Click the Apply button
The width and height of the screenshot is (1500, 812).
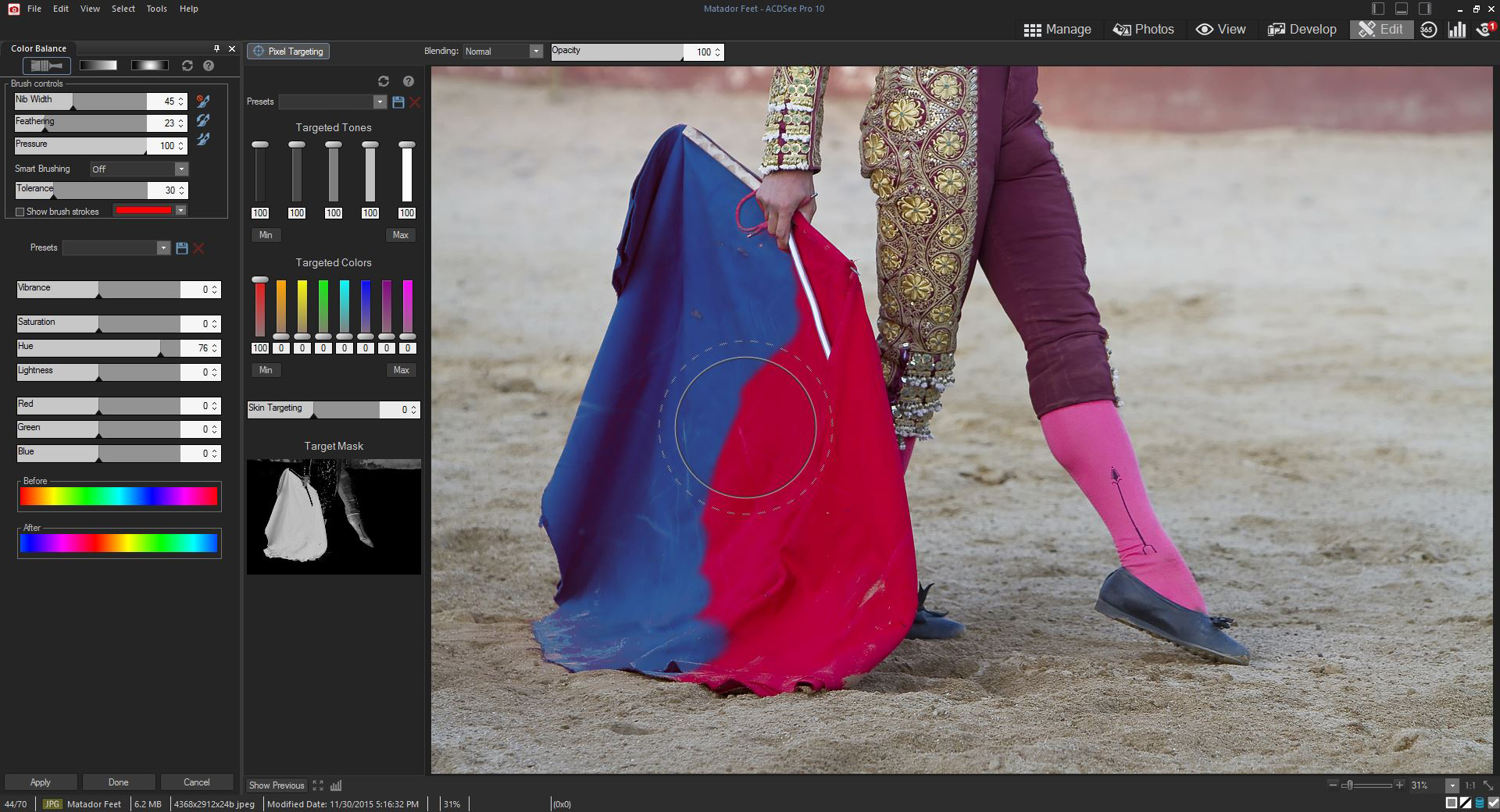[x=41, y=782]
